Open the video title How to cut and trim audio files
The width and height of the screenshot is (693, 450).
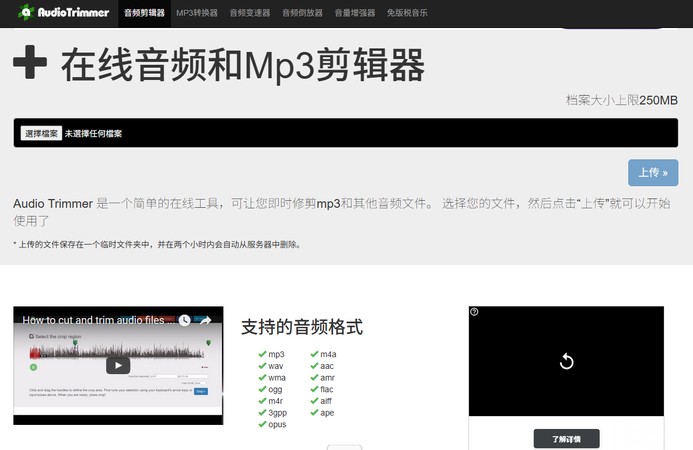[x=98, y=320]
